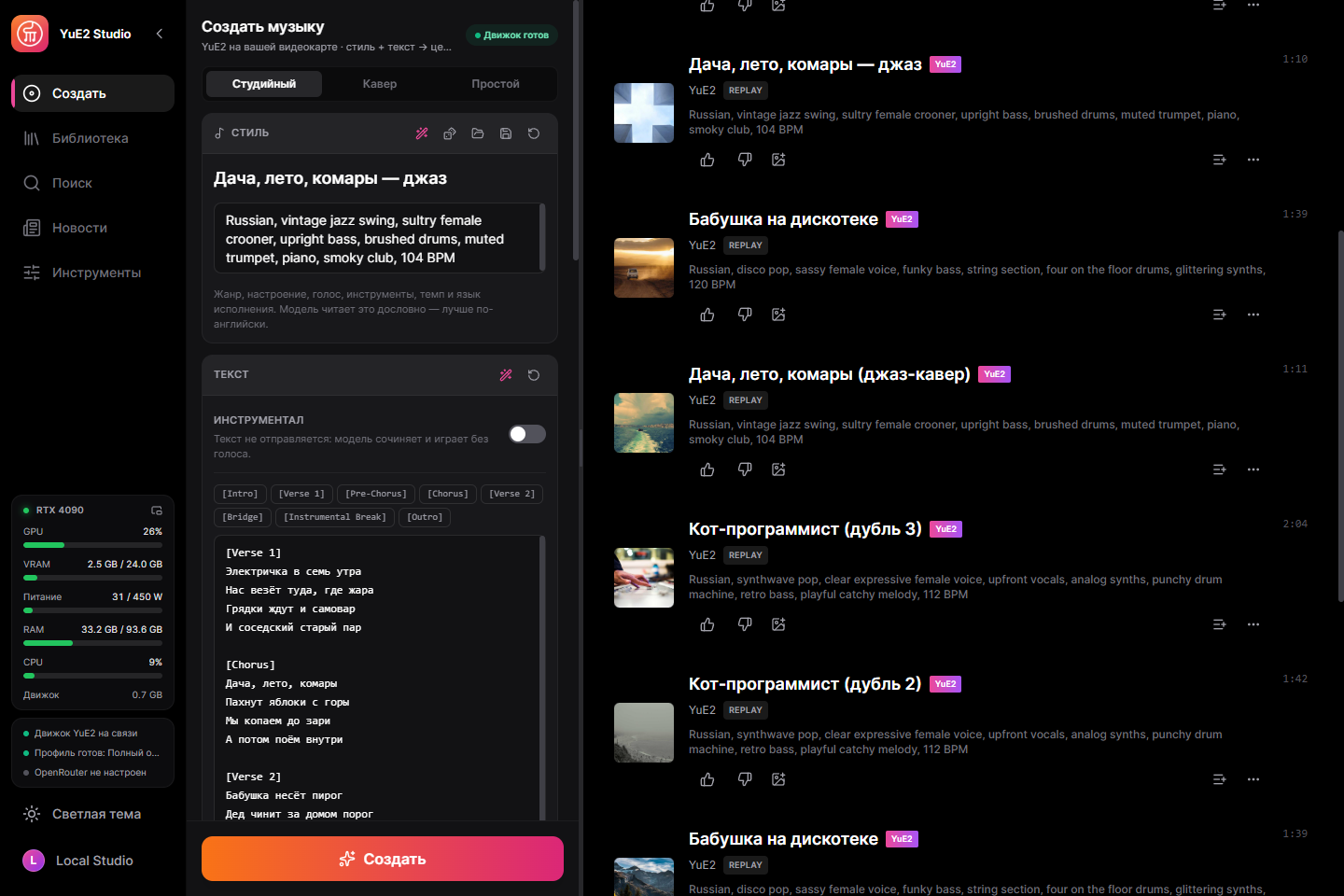This screenshot has width=1344, height=896.
Task: Add Дача, лето, комары — джаз to queue
Action: pos(1219,160)
